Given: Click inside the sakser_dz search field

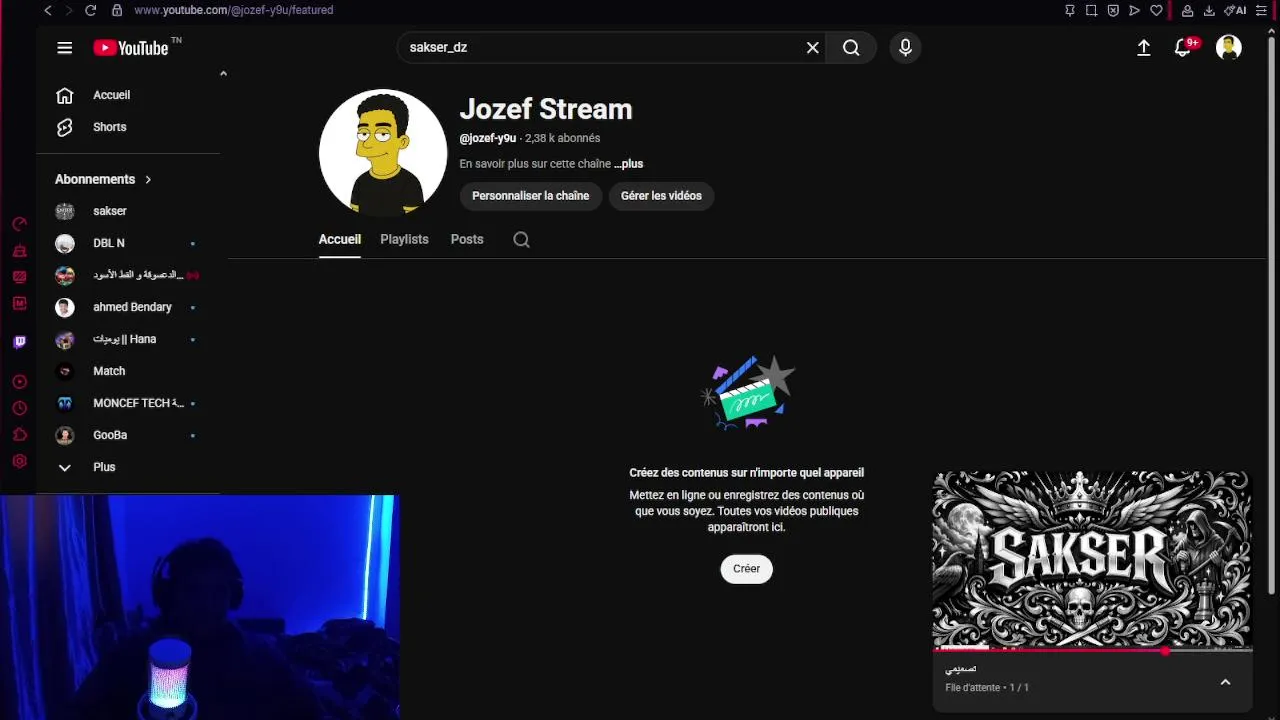Looking at the screenshot, I should (600, 48).
